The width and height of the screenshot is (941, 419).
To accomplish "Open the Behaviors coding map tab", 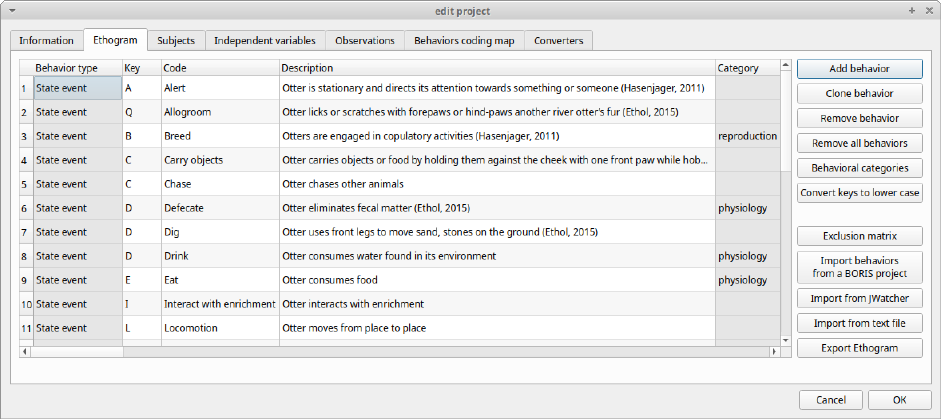I will [x=464, y=40].
